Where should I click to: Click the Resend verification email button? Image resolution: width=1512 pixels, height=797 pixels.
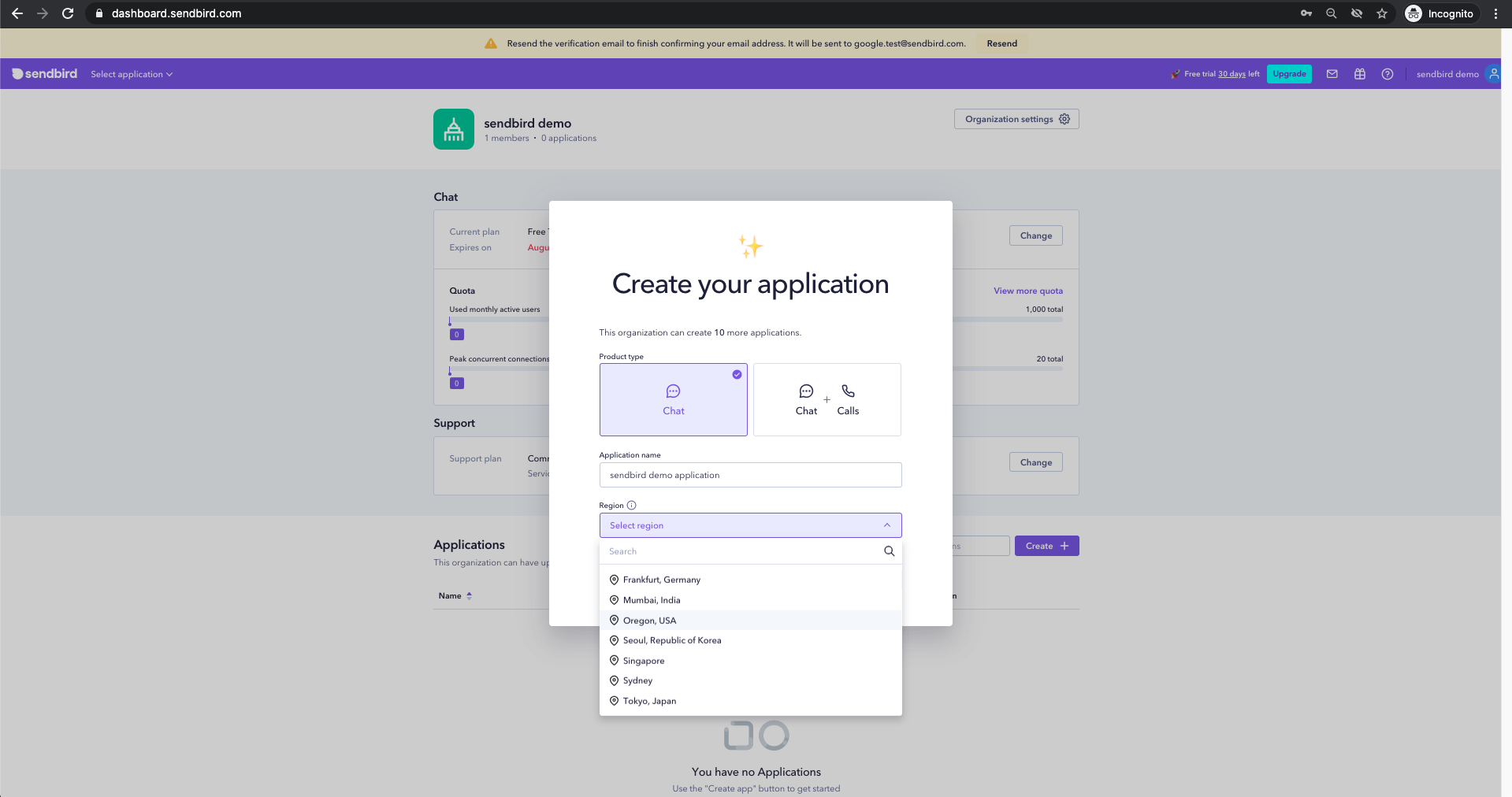click(x=1001, y=43)
